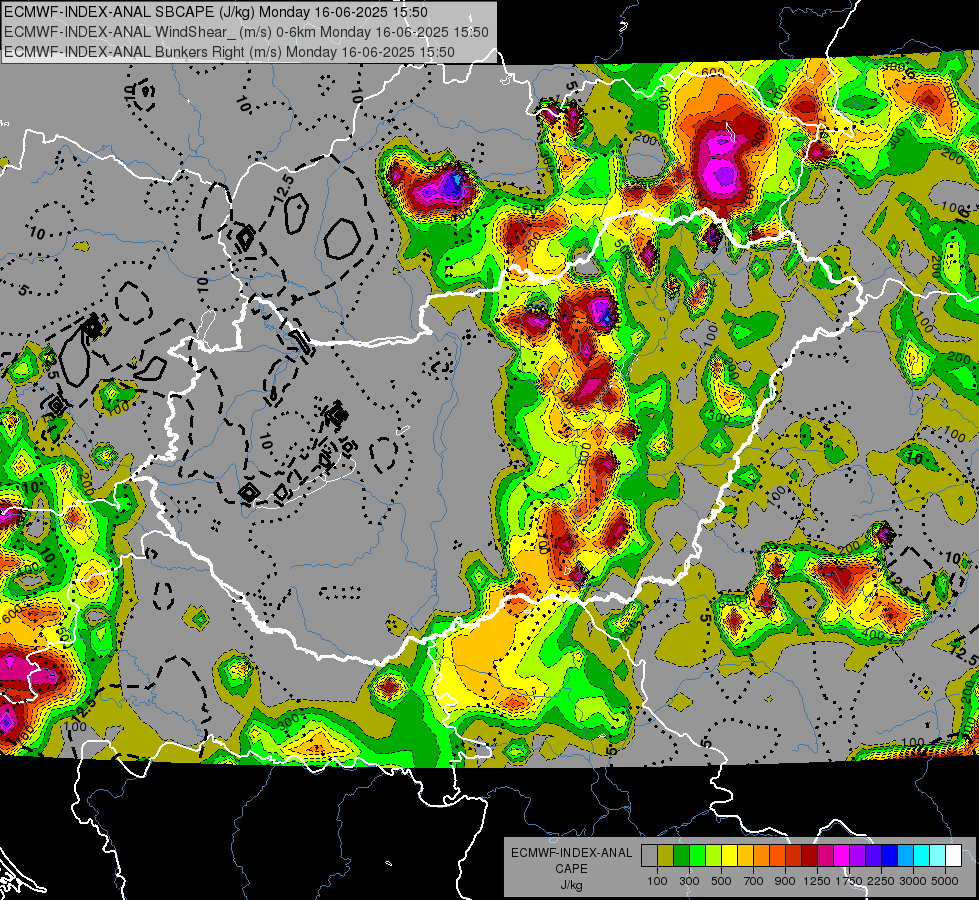Pick the crimson-pink swatch in CAPE legend
Screen dimensions: 979x900
[825, 856]
